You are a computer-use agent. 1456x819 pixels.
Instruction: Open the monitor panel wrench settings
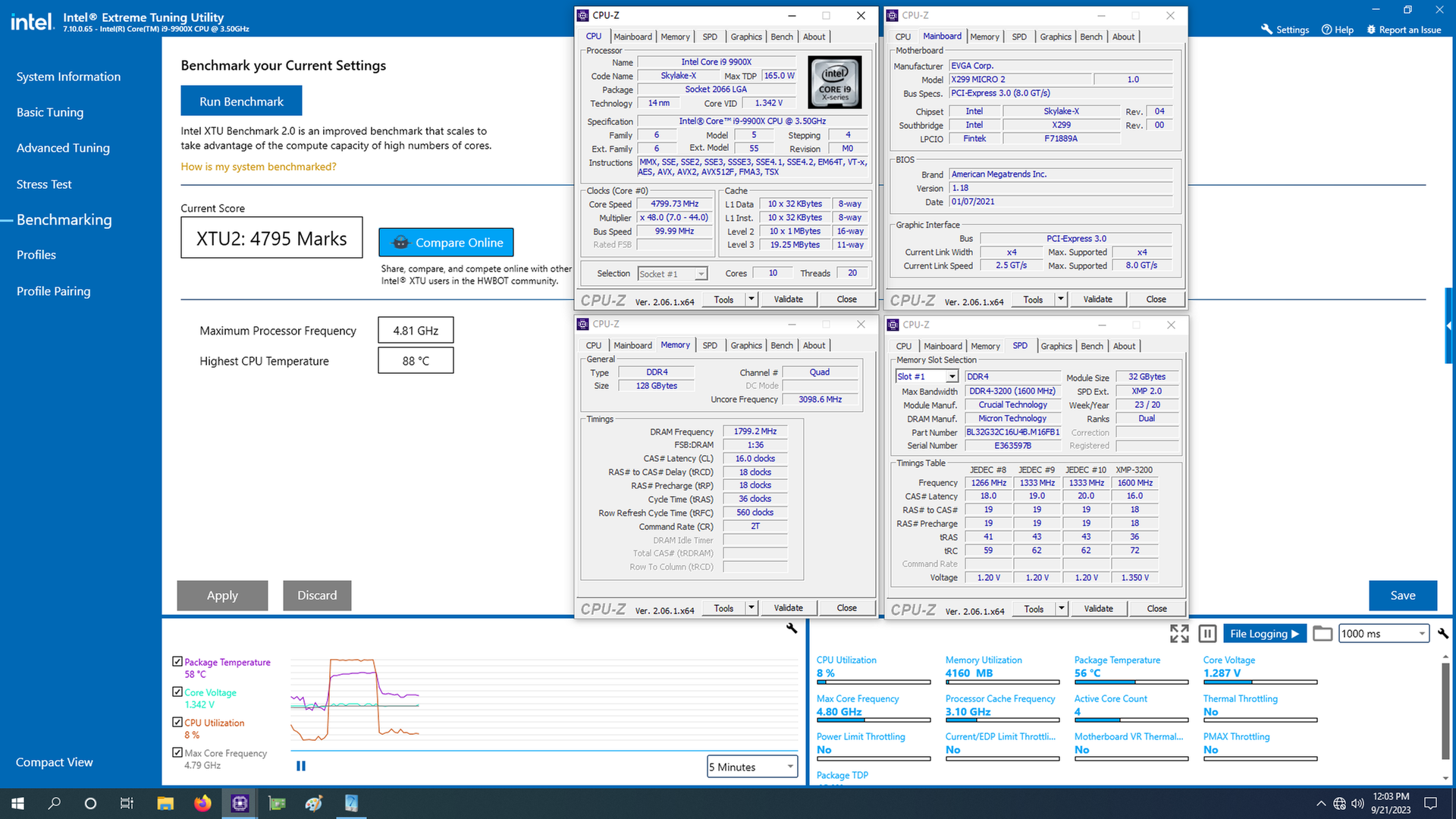(x=1442, y=633)
